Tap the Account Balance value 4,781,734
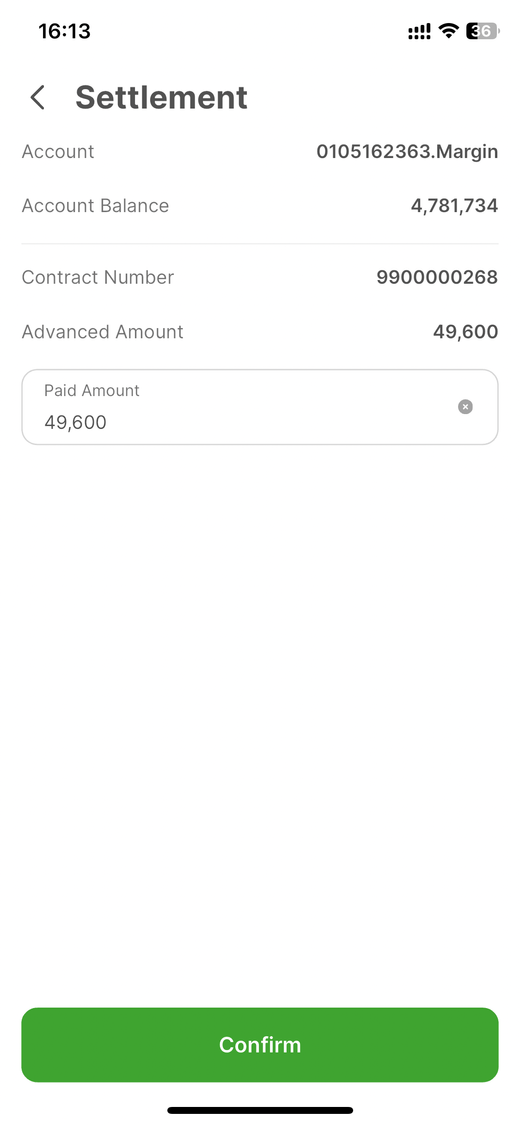Image resolution: width=520 pixels, height=1125 pixels. (x=455, y=206)
